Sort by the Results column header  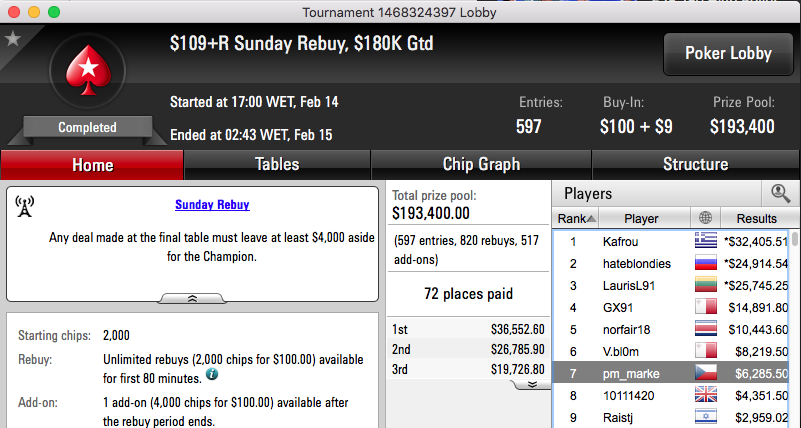[x=756, y=219]
